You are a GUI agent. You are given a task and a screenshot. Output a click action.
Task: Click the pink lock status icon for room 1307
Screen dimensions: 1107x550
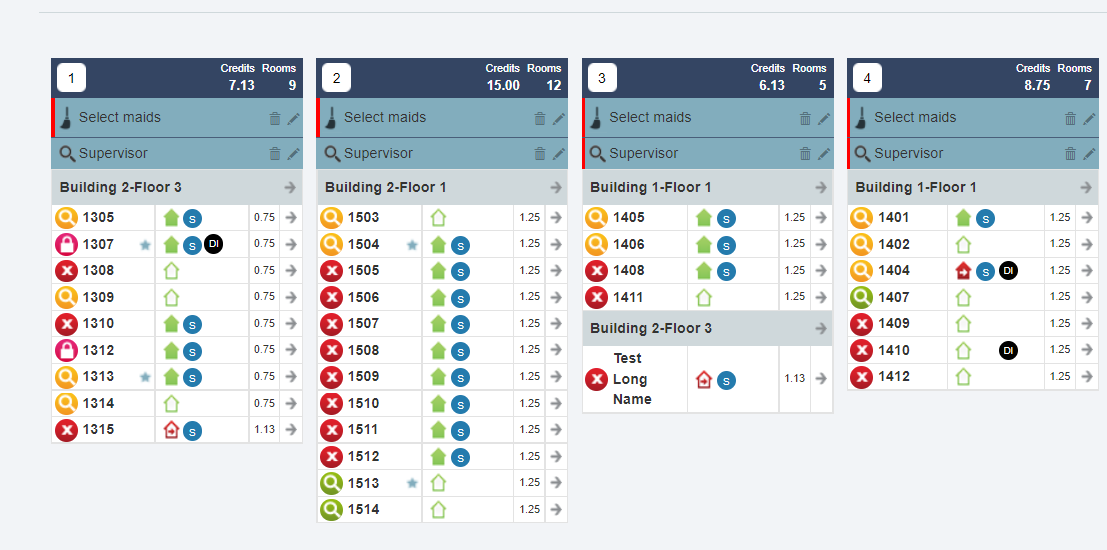[x=66, y=244]
